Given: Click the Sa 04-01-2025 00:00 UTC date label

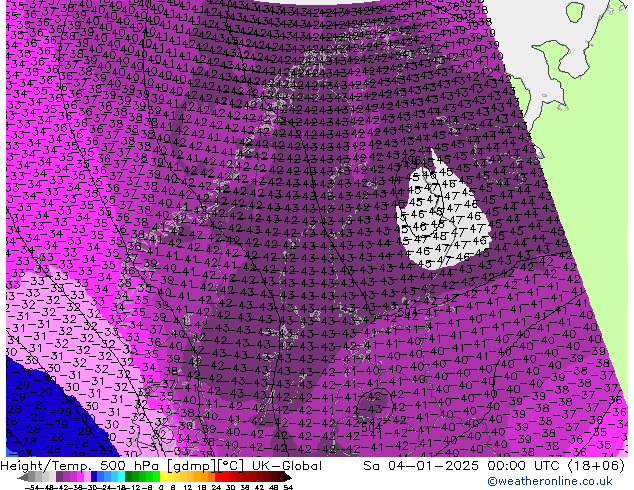Looking at the screenshot, I should click(x=463, y=466).
